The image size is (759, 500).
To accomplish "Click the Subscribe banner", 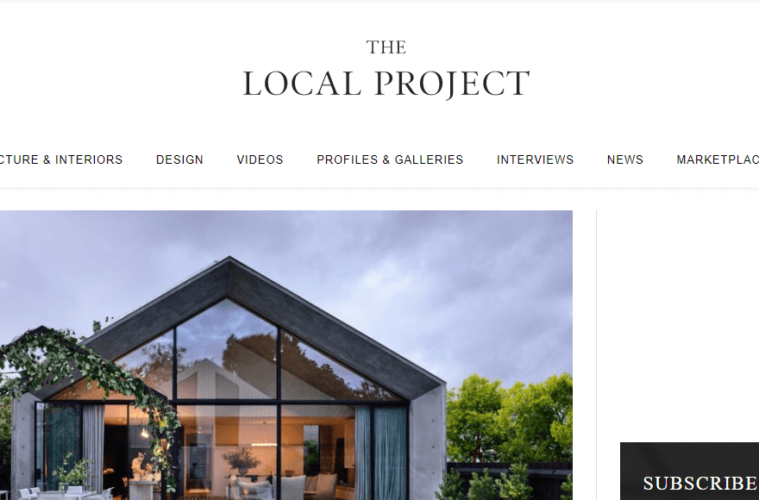I will pos(690,471).
